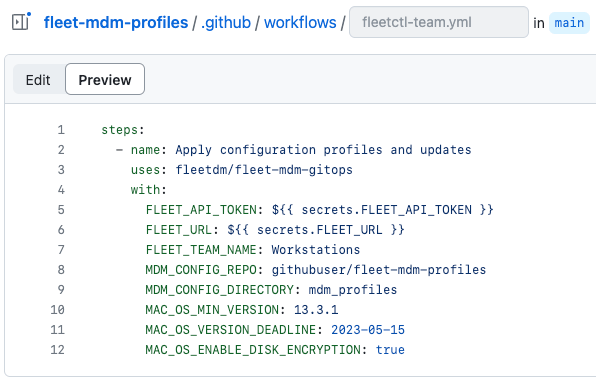The width and height of the screenshot is (596, 380).
Task: Click the MDM_CONFIG_DIRECTORY key
Action: pos(220,290)
